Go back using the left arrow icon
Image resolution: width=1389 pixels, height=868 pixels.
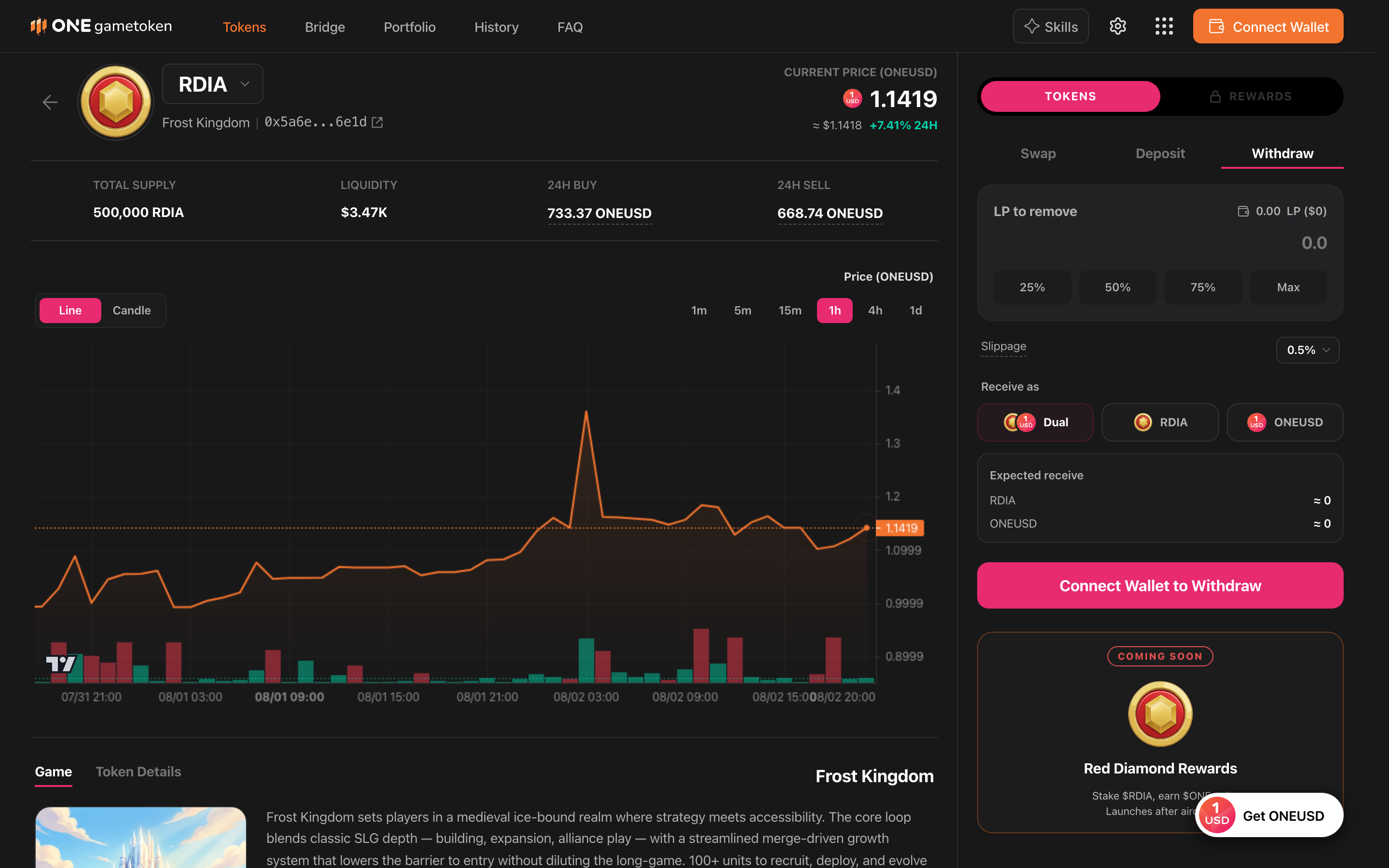[51, 102]
